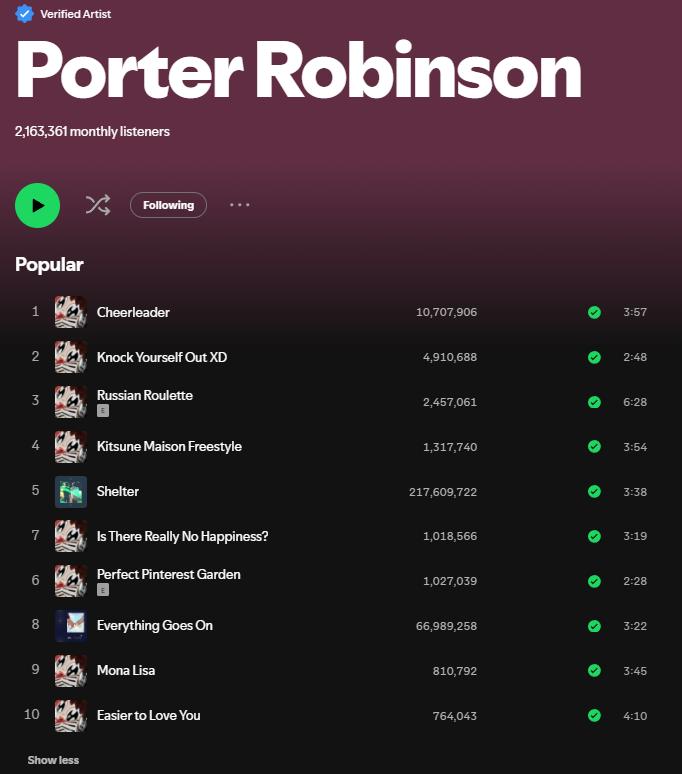This screenshot has width=682, height=774.
Task: Select the Everything Goes On title
Action: pyautogui.click(x=155, y=625)
